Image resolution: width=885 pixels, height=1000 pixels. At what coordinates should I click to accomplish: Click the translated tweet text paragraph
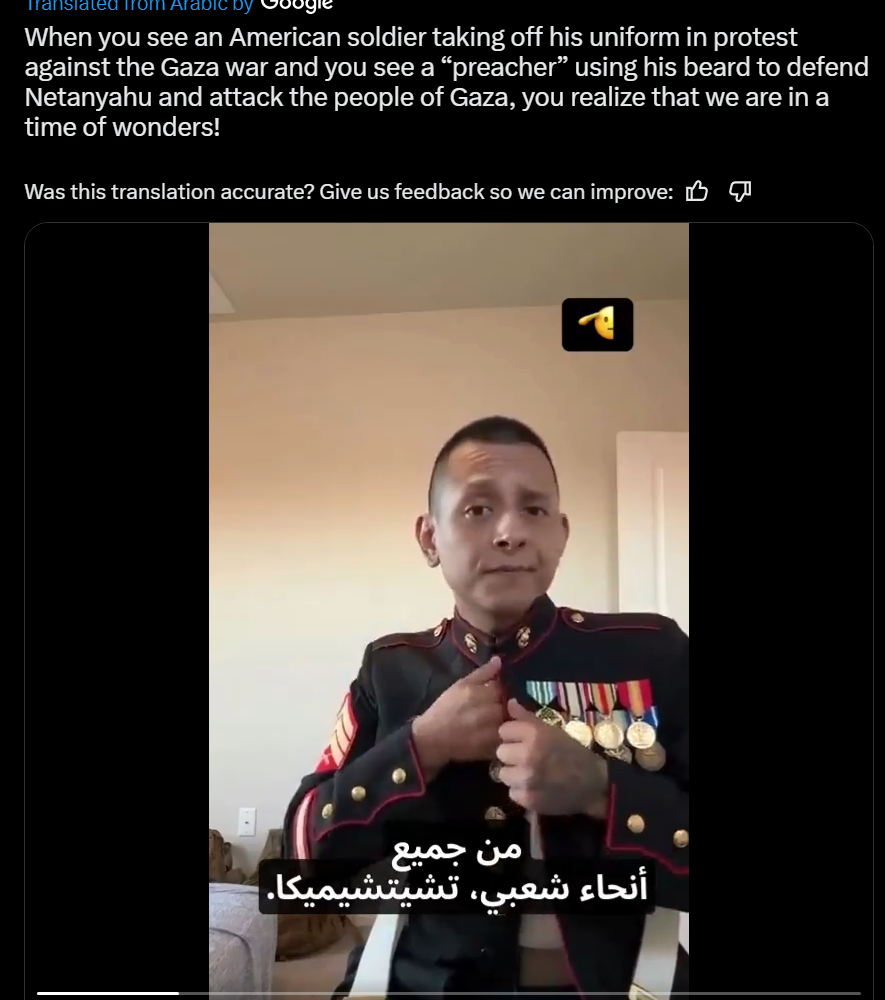click(x=446, y=82)
